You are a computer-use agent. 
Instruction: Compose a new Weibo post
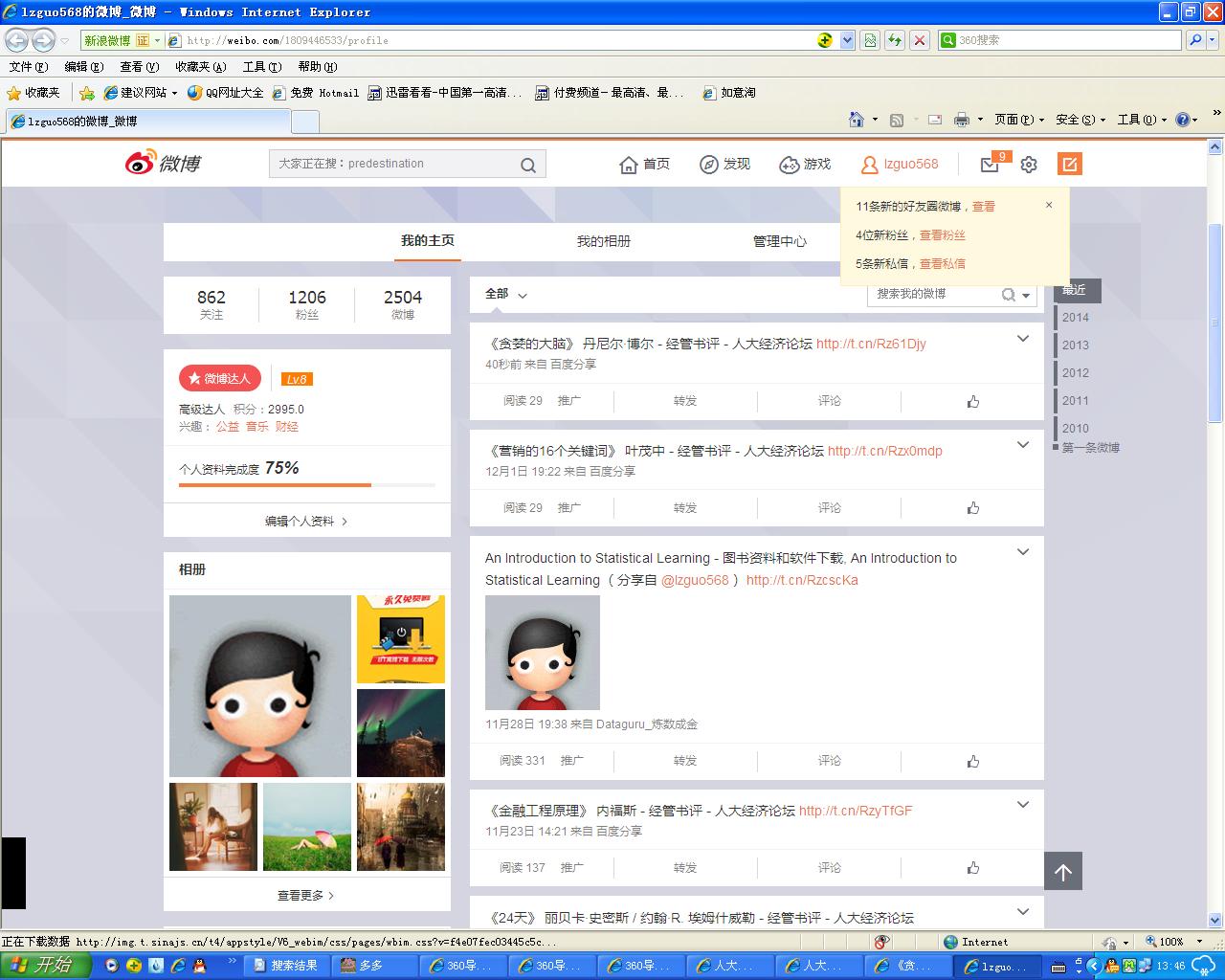pyautogui.click(x=1069, y=164)
